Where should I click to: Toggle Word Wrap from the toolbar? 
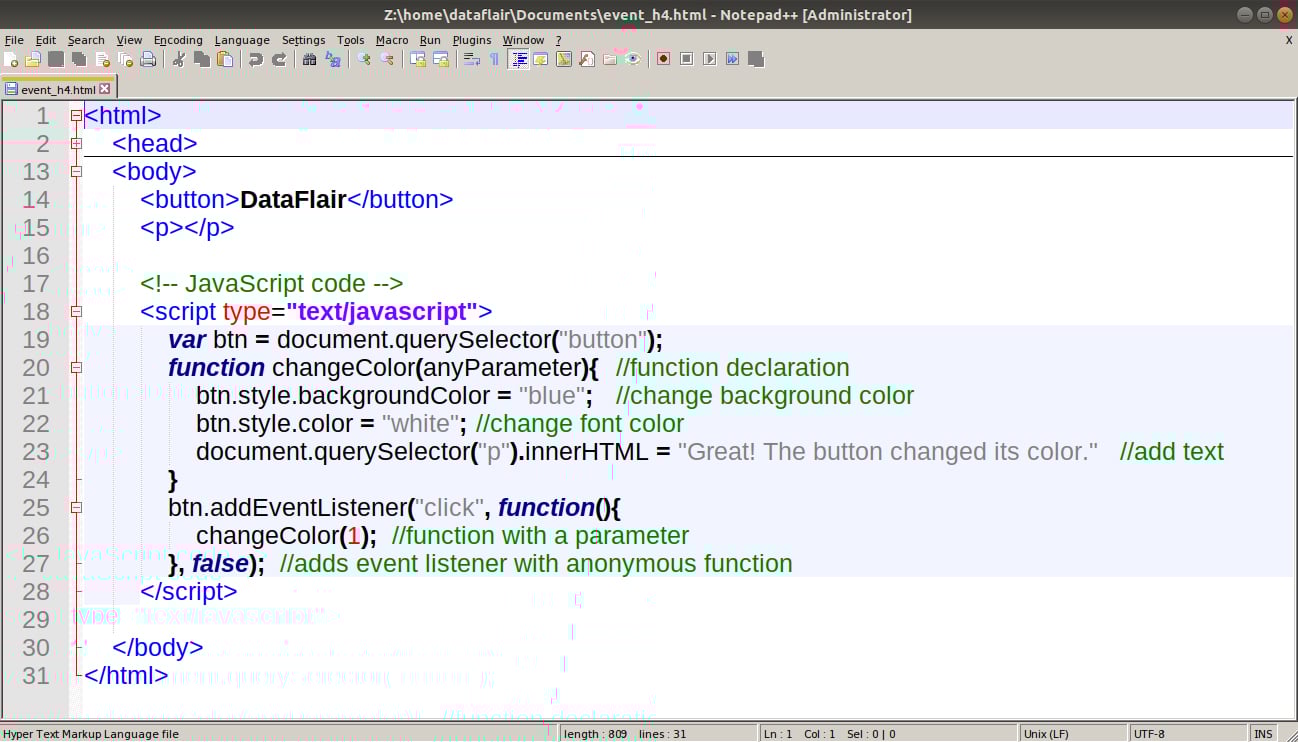473,59
